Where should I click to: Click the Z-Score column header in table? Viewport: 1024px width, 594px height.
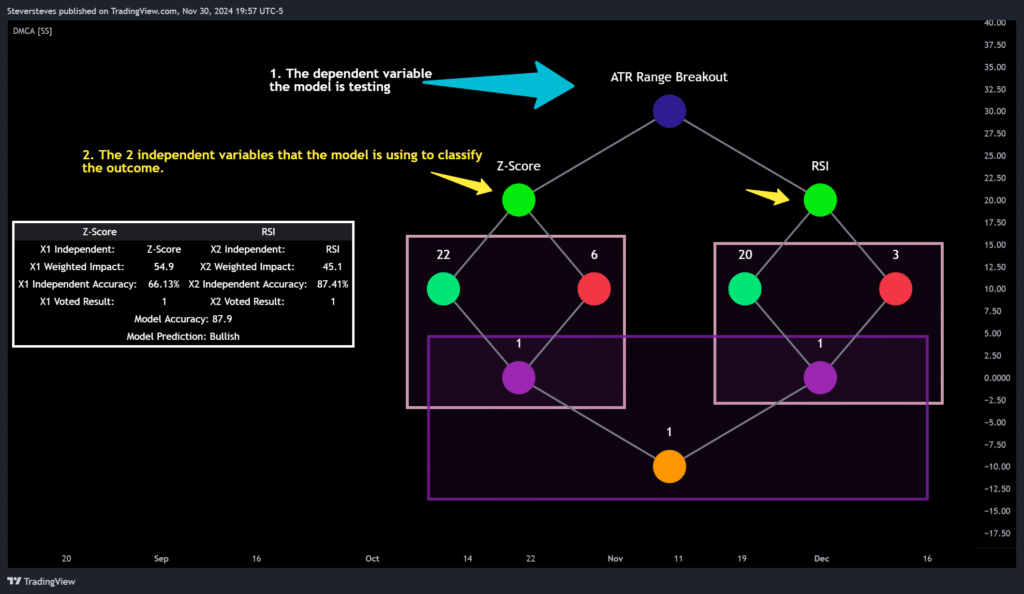coord(99,231)
